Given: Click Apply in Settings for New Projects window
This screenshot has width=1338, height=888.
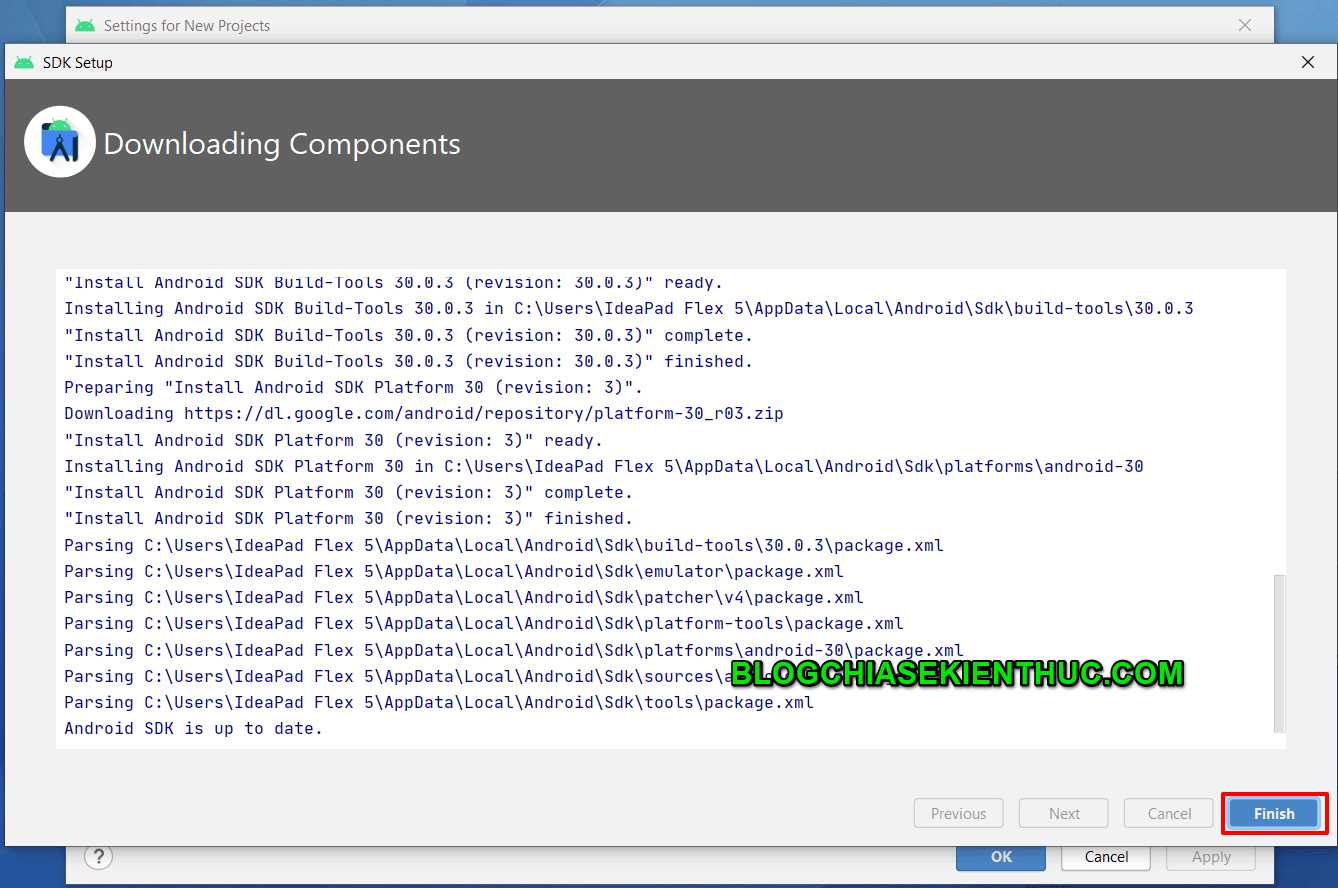Looking at the screenshot, I should coord(1211,857).
